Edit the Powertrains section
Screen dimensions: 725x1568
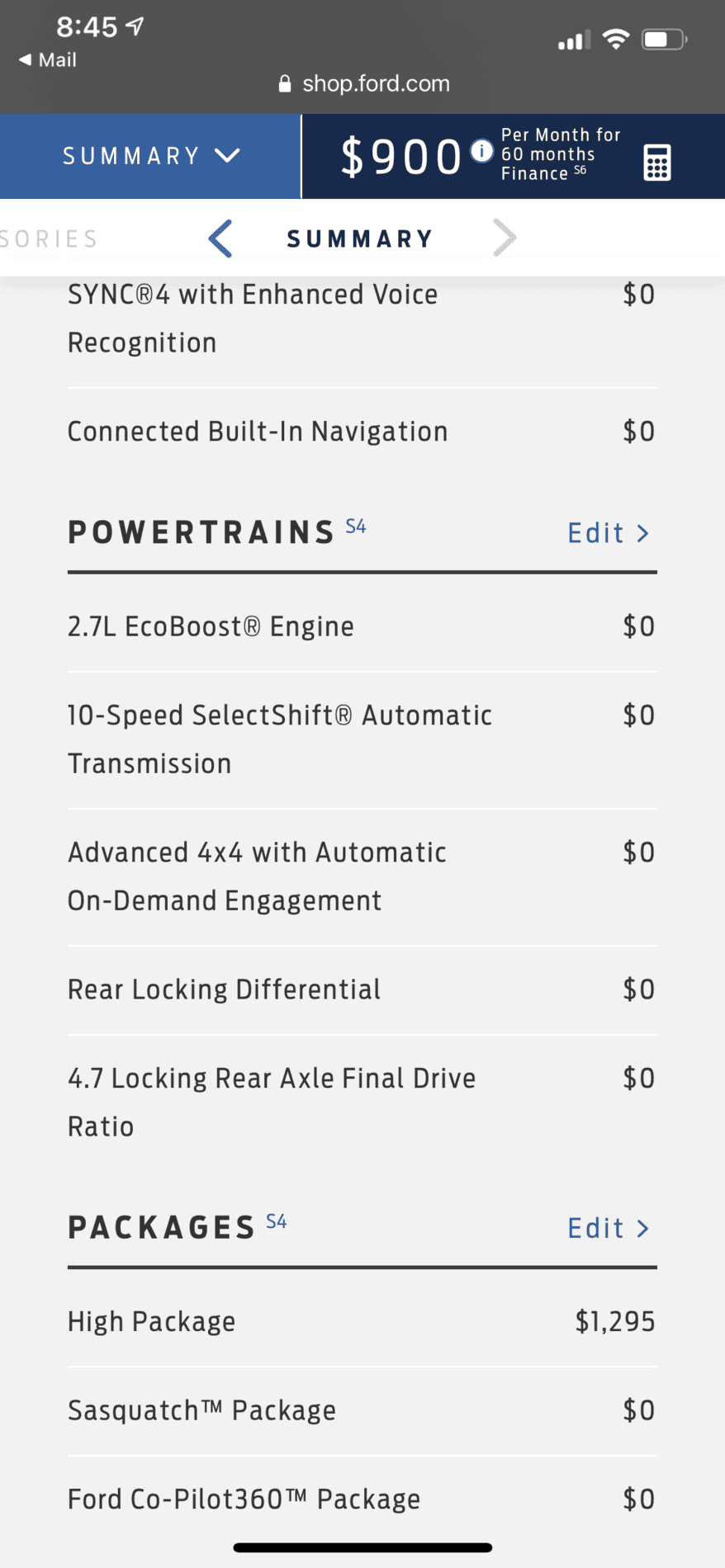tap(609, 533)
